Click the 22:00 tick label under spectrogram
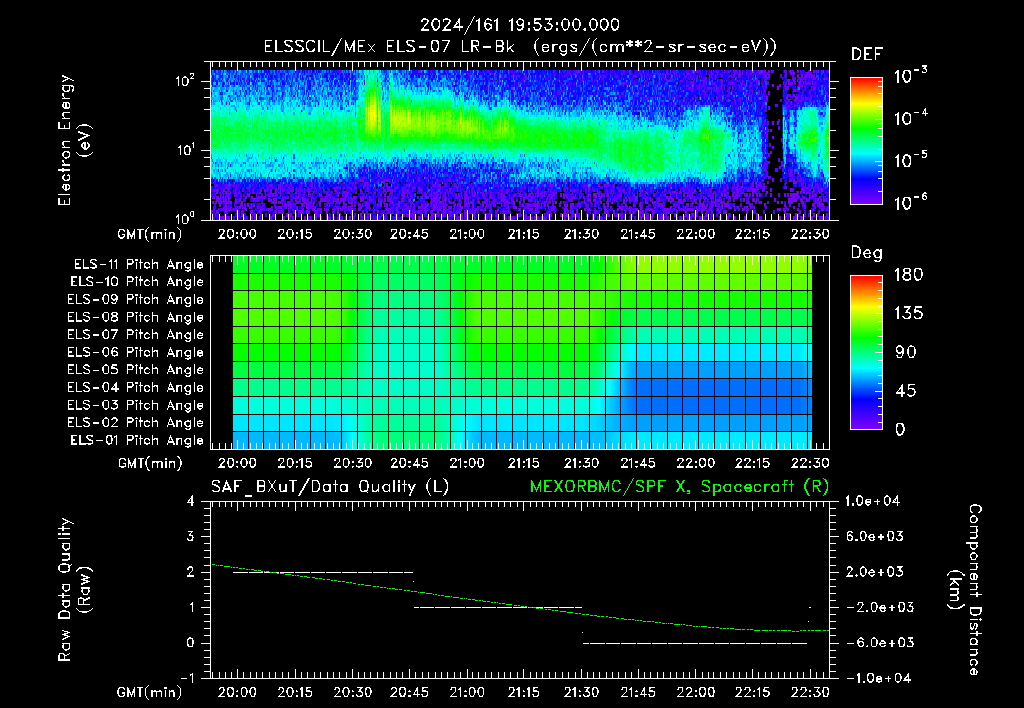Screen dimensions: 1024x708 696,234
